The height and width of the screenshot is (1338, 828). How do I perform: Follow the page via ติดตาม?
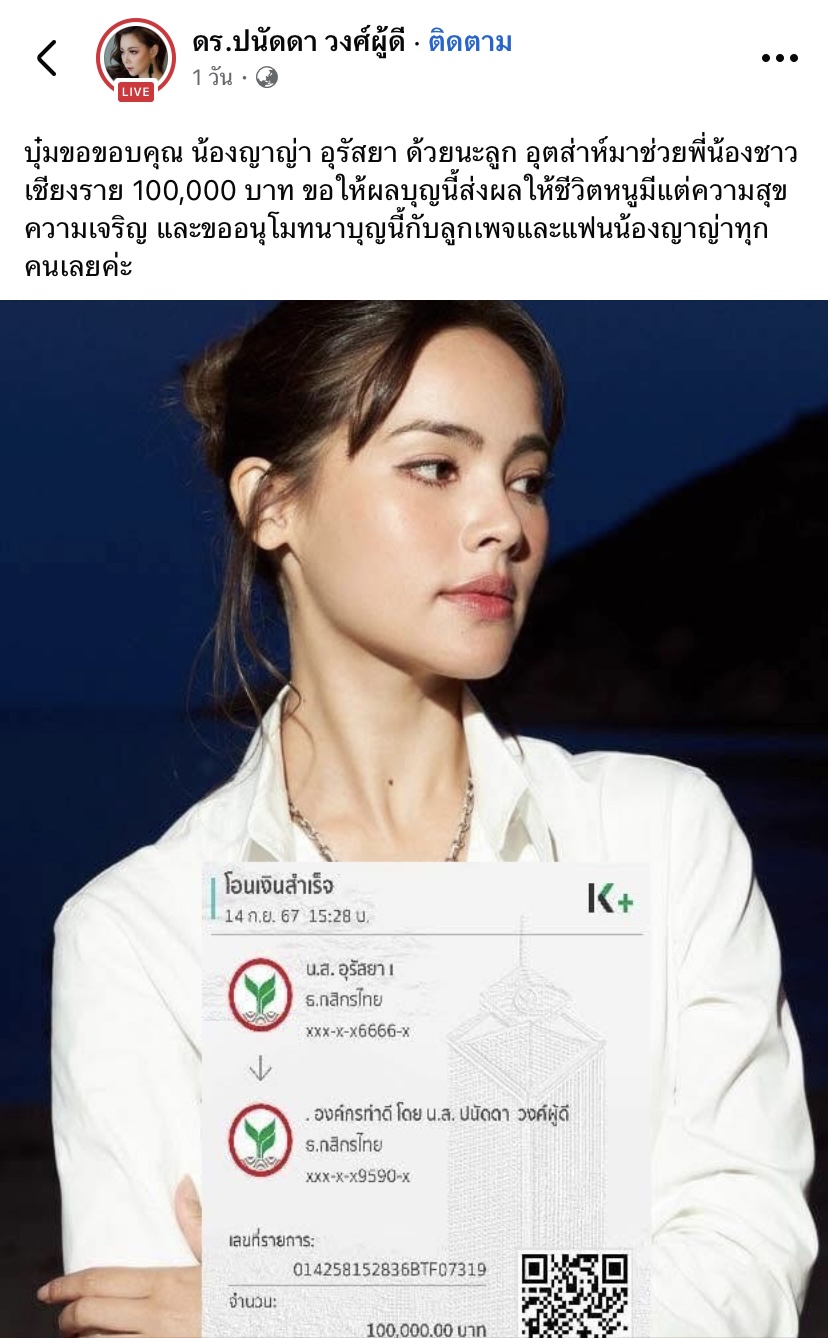(x=470, y=42)
